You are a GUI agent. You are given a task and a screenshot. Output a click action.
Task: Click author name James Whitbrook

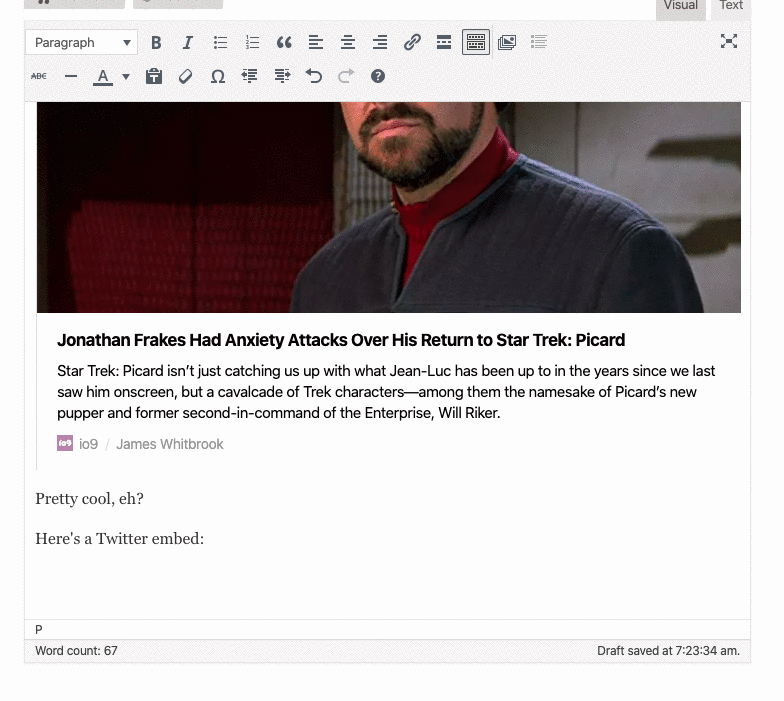(170, 444)
